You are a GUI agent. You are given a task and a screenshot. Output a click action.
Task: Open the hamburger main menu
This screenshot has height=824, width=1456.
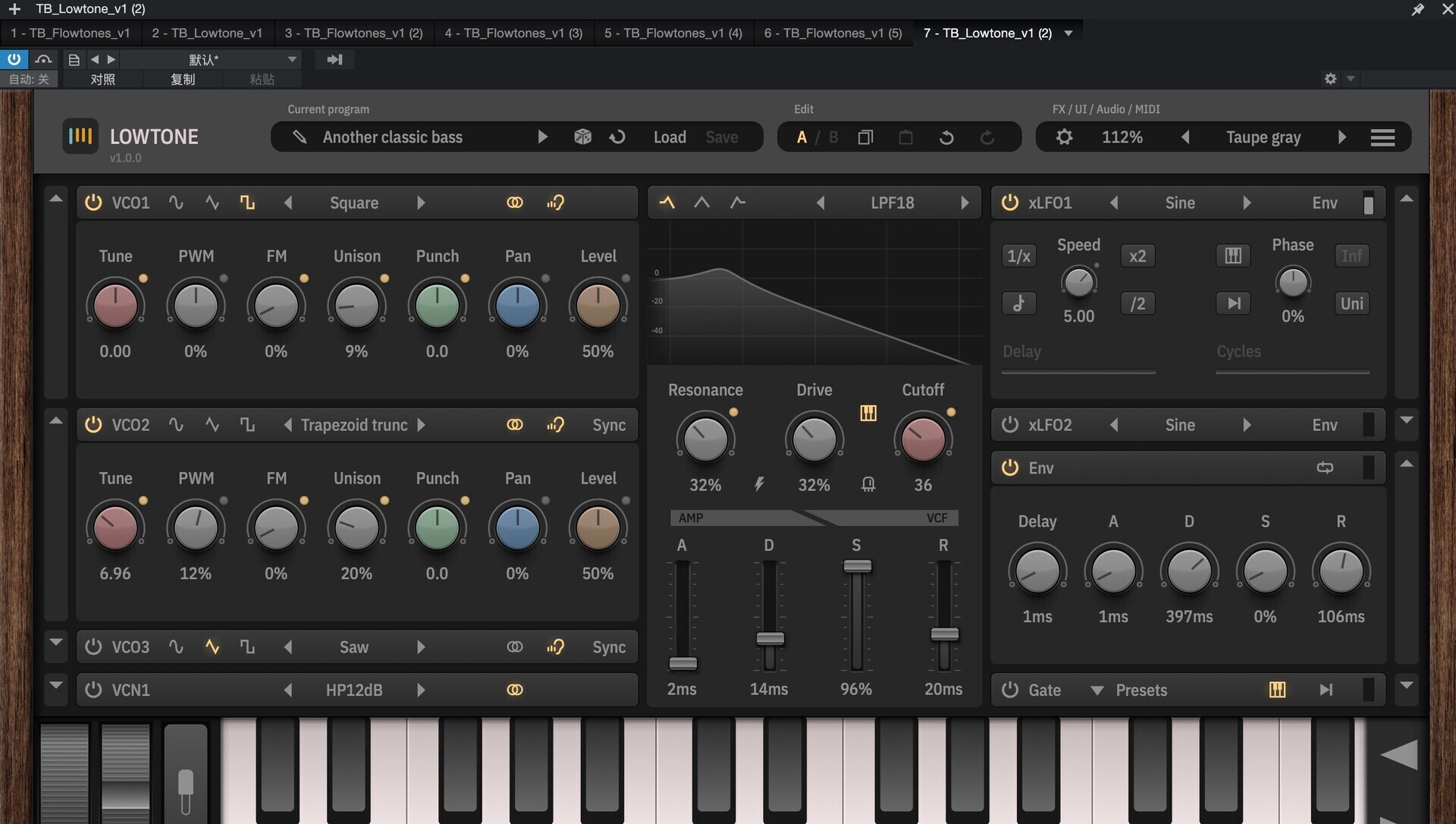click(x=1382, y=137)
